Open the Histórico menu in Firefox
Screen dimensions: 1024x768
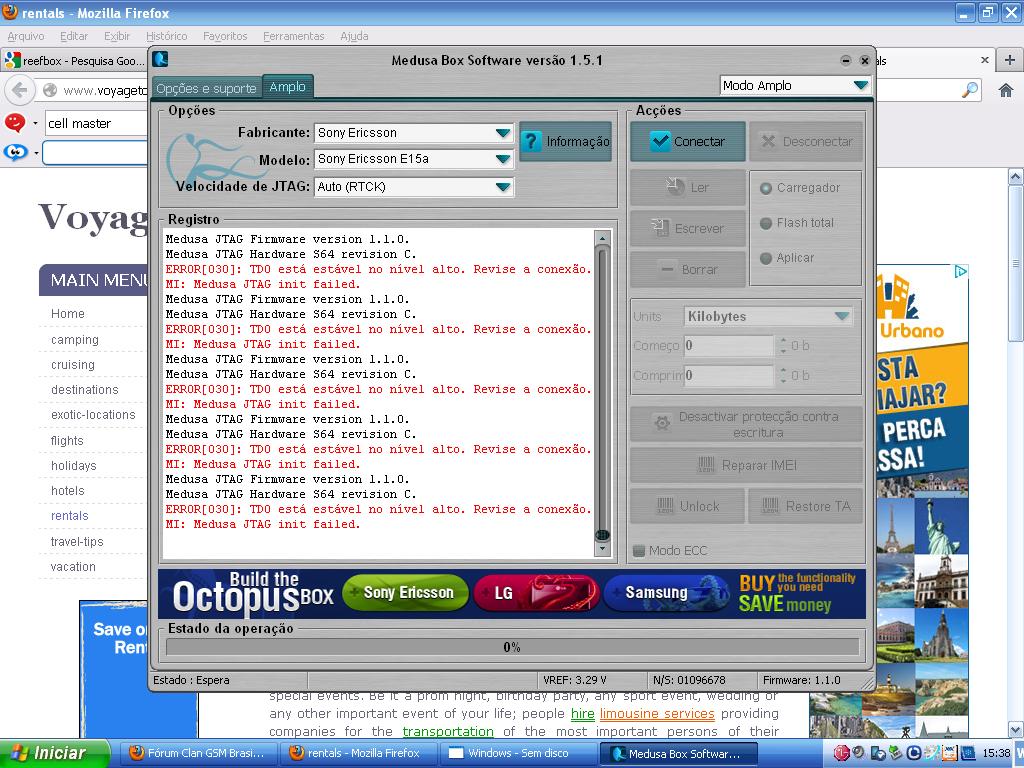point(167,36)
